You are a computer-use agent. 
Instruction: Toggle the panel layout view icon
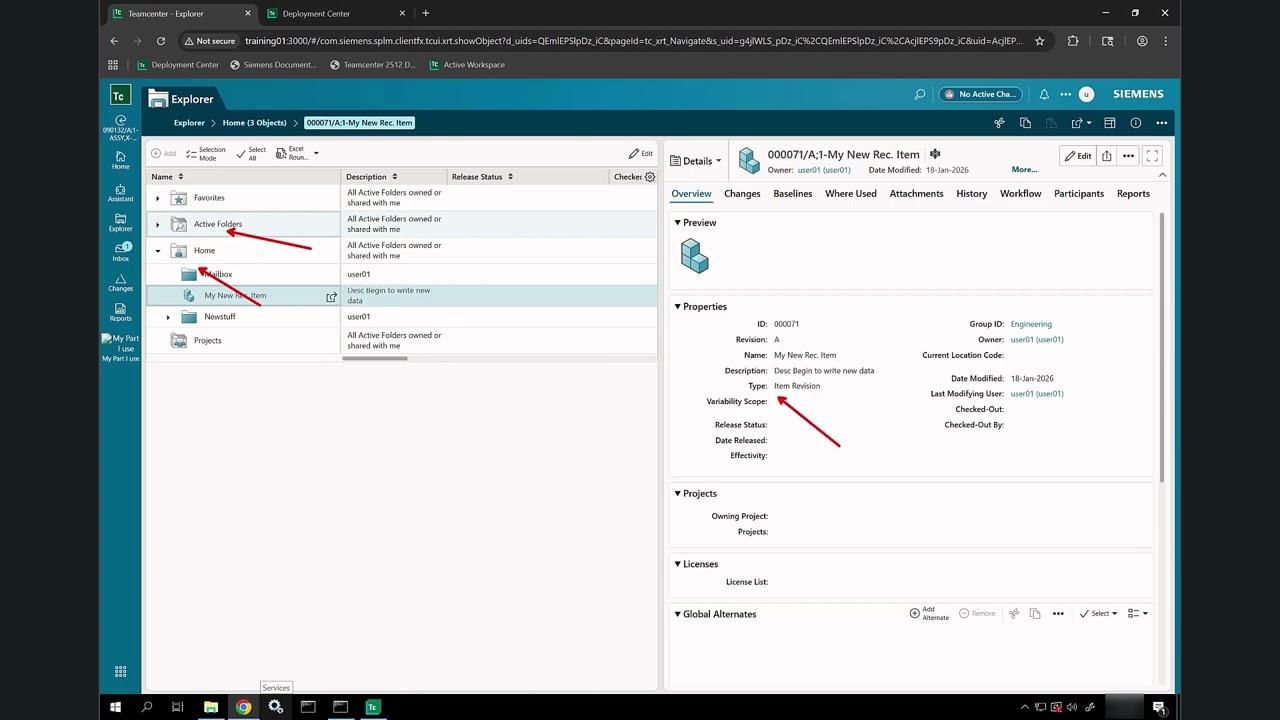pyautogui.click(x=1109, y=123)
